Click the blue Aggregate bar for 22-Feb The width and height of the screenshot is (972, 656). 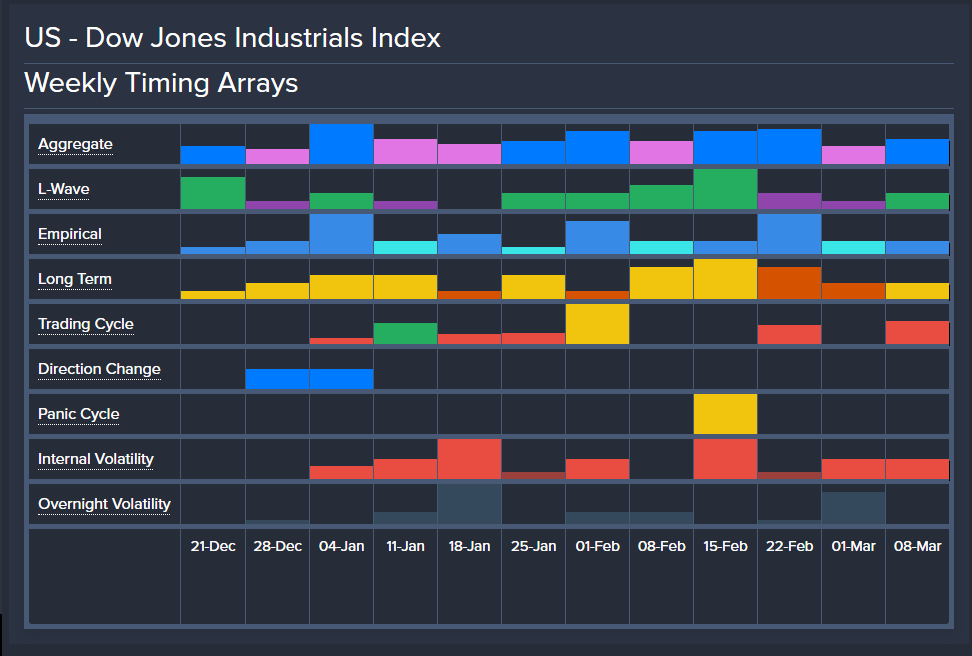tap(789, 146)
